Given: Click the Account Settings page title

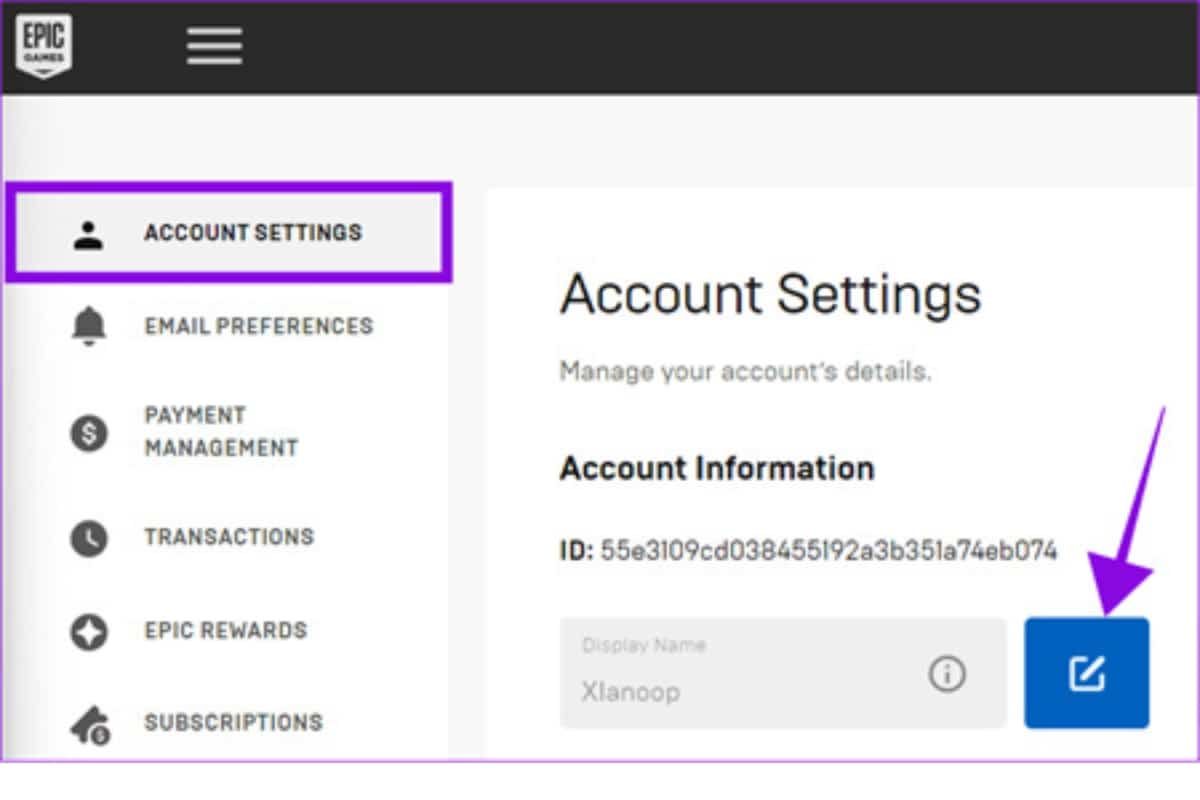Looking at the screenshot, I should pos(771,294).
